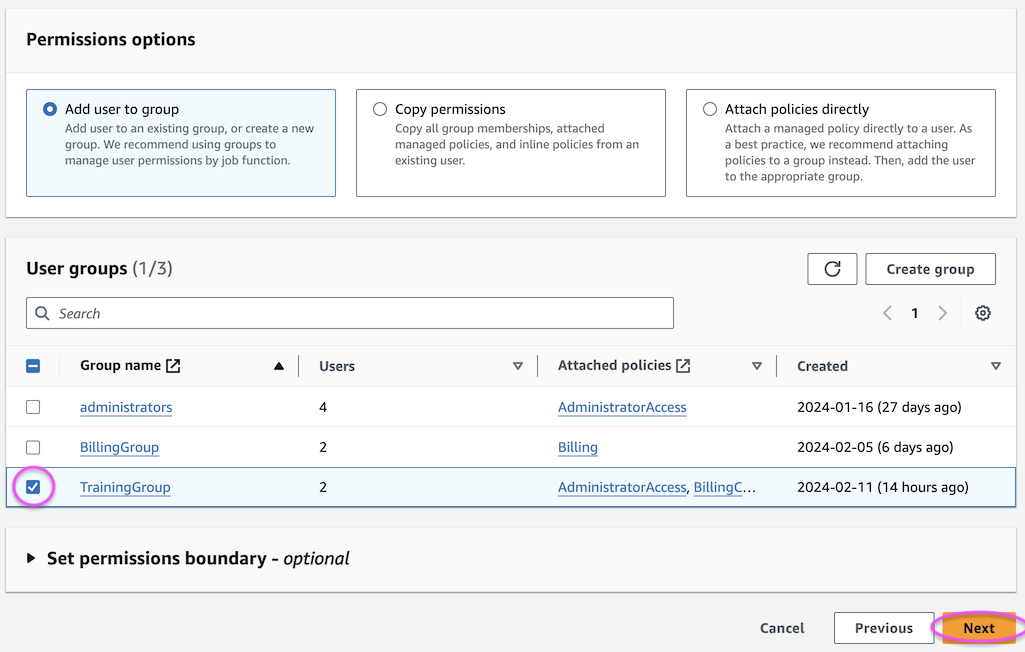Click the previous page arrow in pagination

[887, 313]
